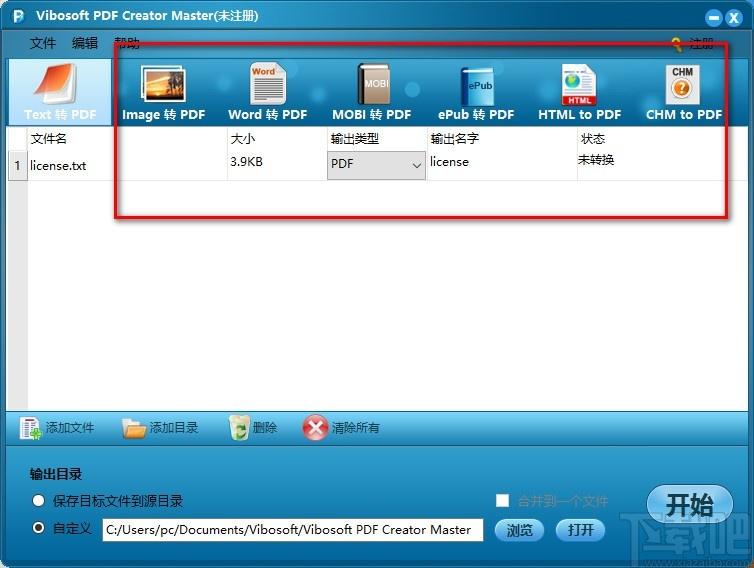Click the 打开 open folder button
This screenshot has height=568, width=754.
point(580,530)
